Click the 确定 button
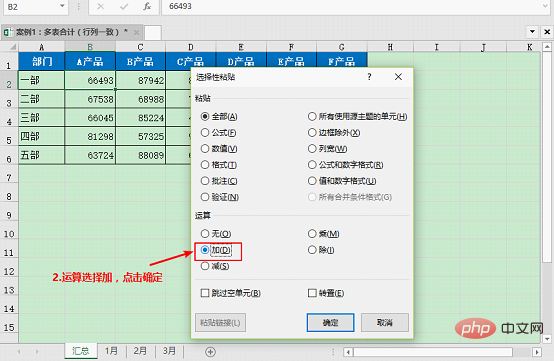Image resolution: width=554 pixels, height=361 pixels. [x=330, y=322]
